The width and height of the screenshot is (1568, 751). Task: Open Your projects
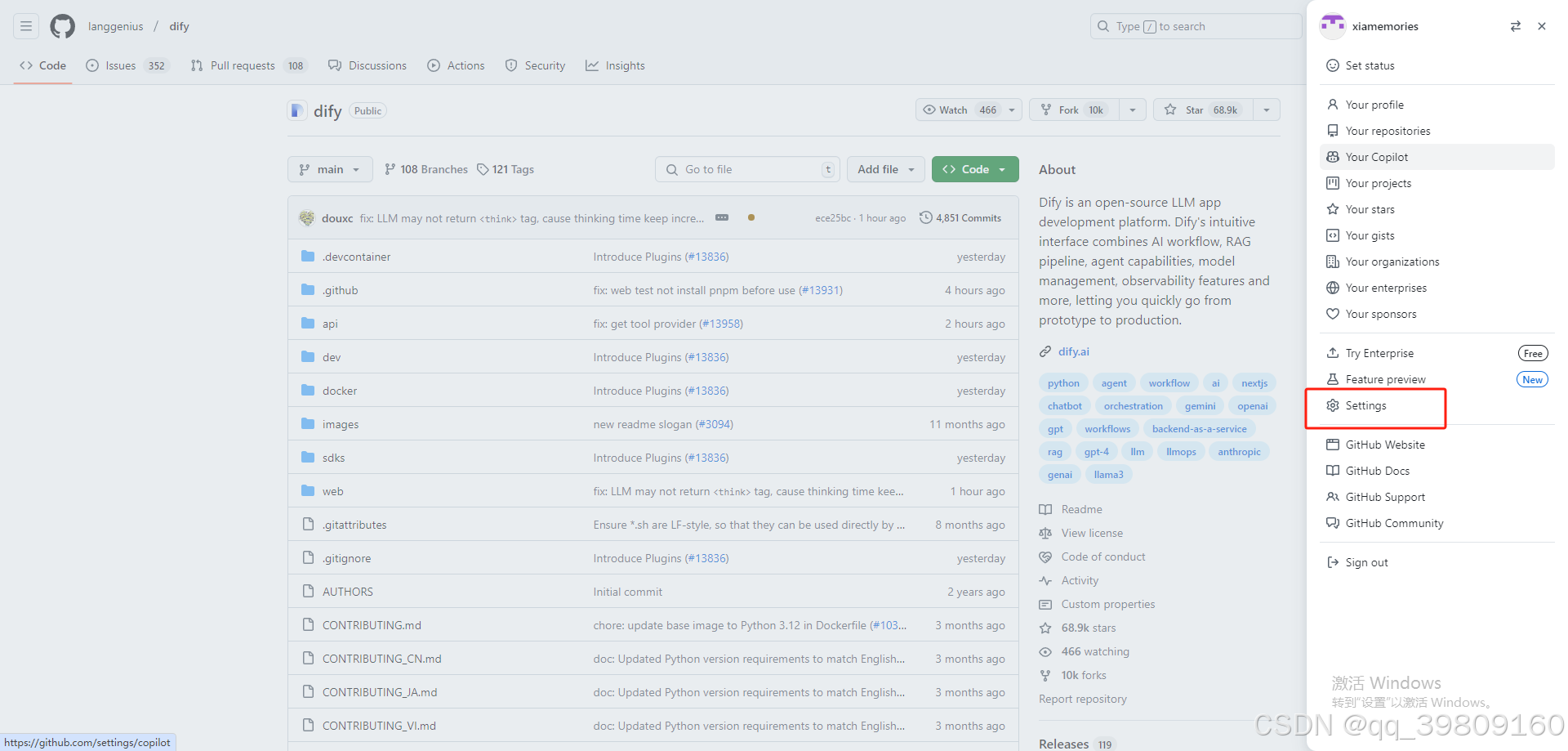[1437, 183]
